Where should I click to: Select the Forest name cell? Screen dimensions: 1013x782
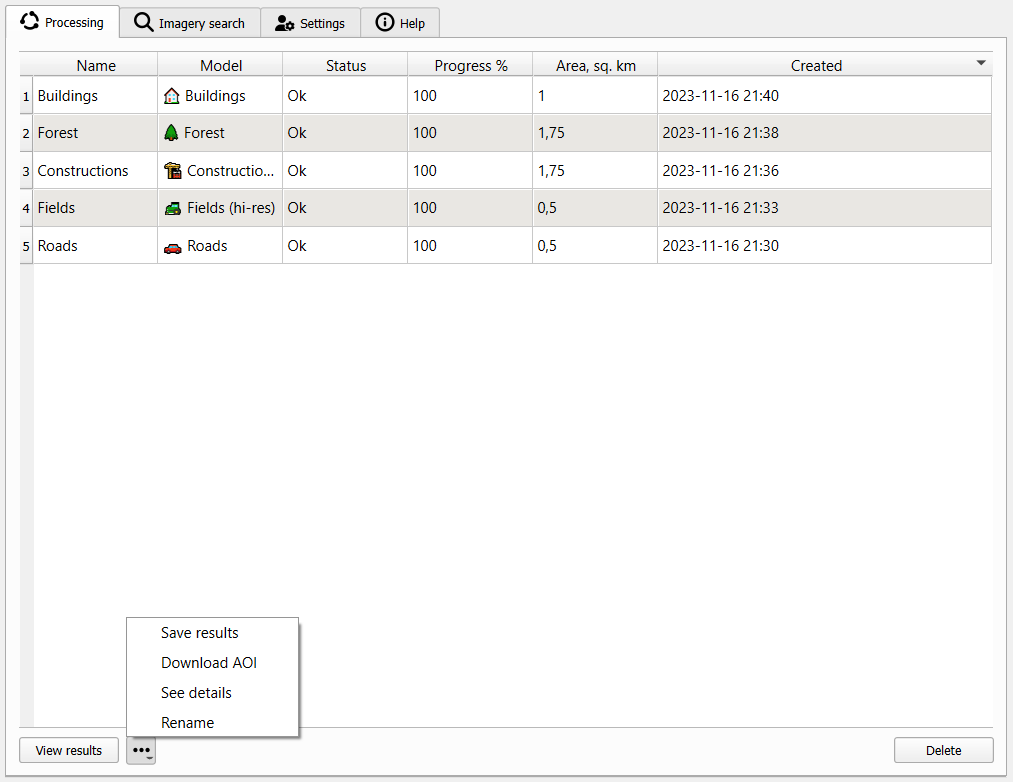tap(96, 133)
